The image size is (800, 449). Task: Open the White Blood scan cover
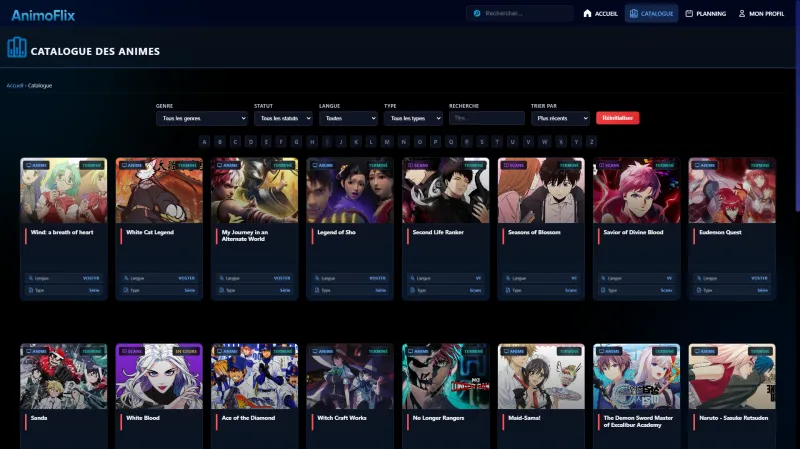159,376
